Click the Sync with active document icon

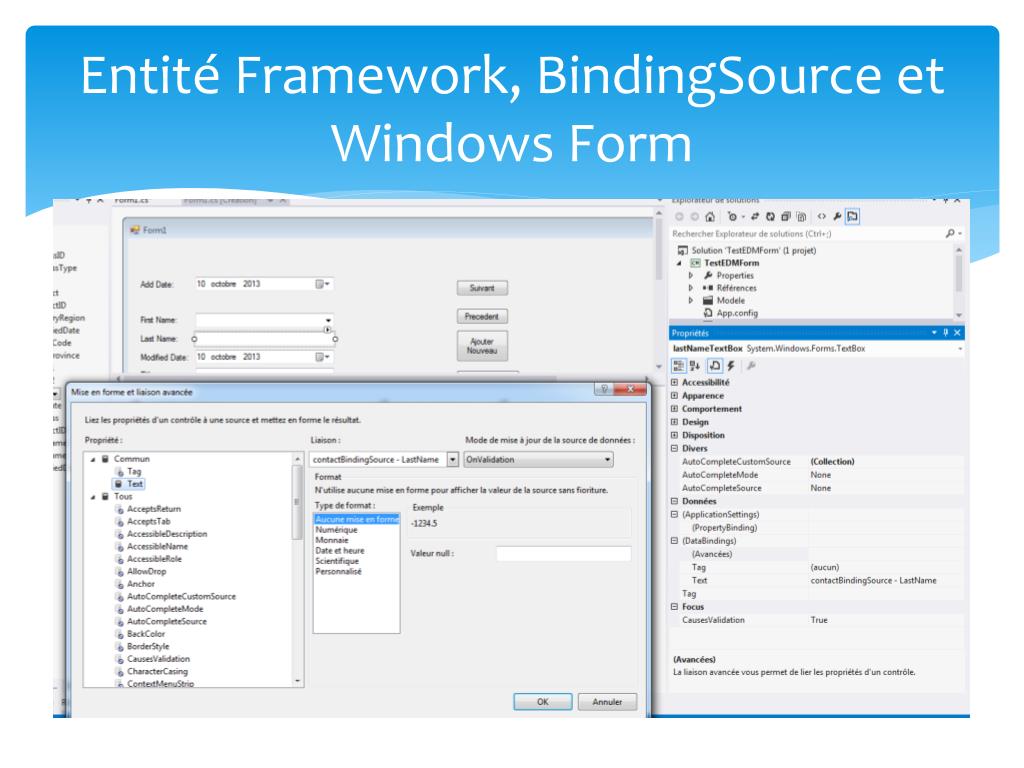pos(755,217)
